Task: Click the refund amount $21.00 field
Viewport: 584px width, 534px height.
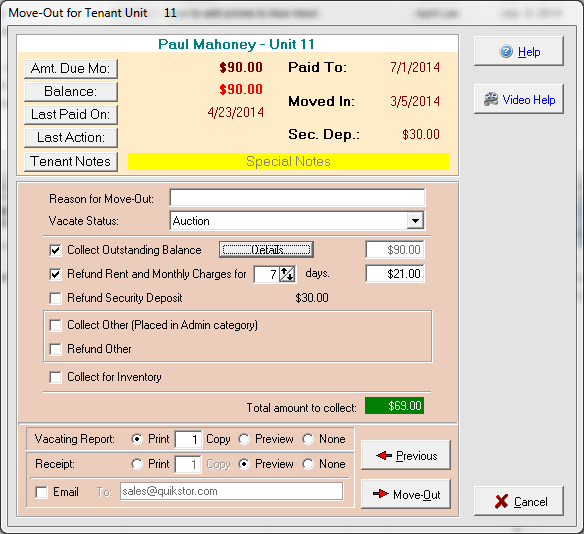Action: (395, 274)
